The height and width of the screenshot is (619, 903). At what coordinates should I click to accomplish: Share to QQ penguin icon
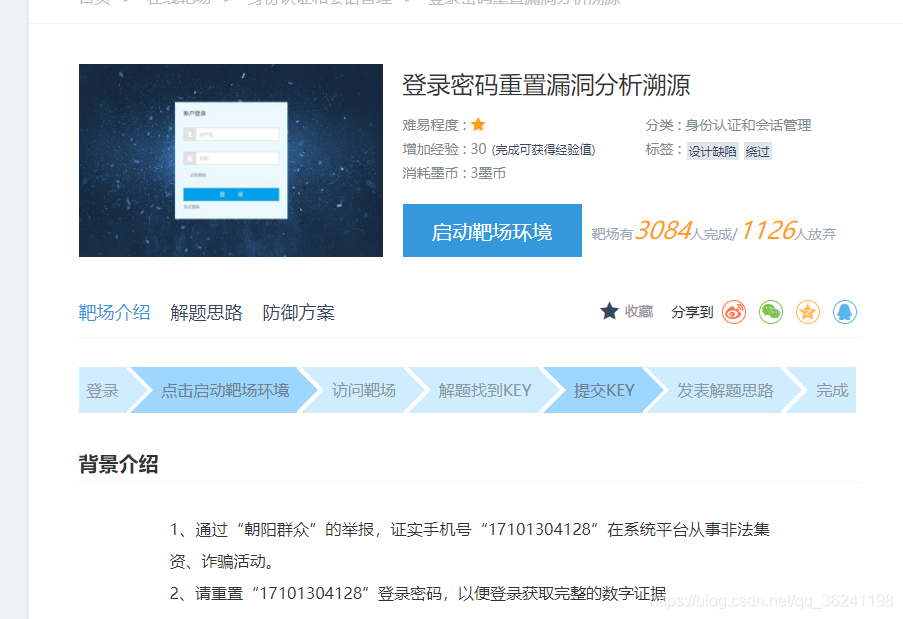coord(844,312)
